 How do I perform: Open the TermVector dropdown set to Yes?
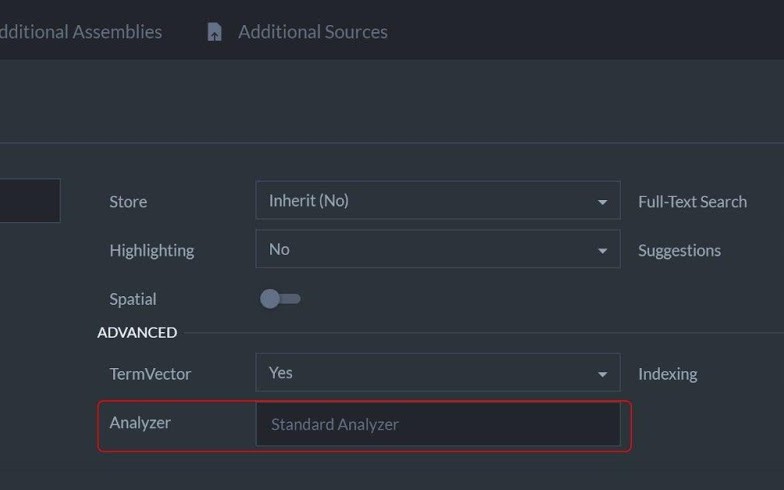tap(437, 373)
